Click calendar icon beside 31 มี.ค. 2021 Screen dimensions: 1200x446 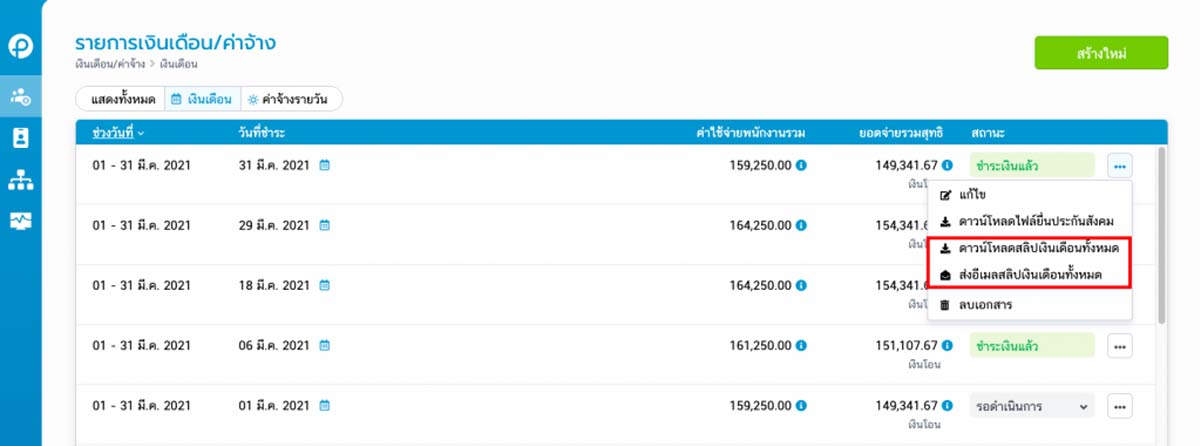pos(325,165)
